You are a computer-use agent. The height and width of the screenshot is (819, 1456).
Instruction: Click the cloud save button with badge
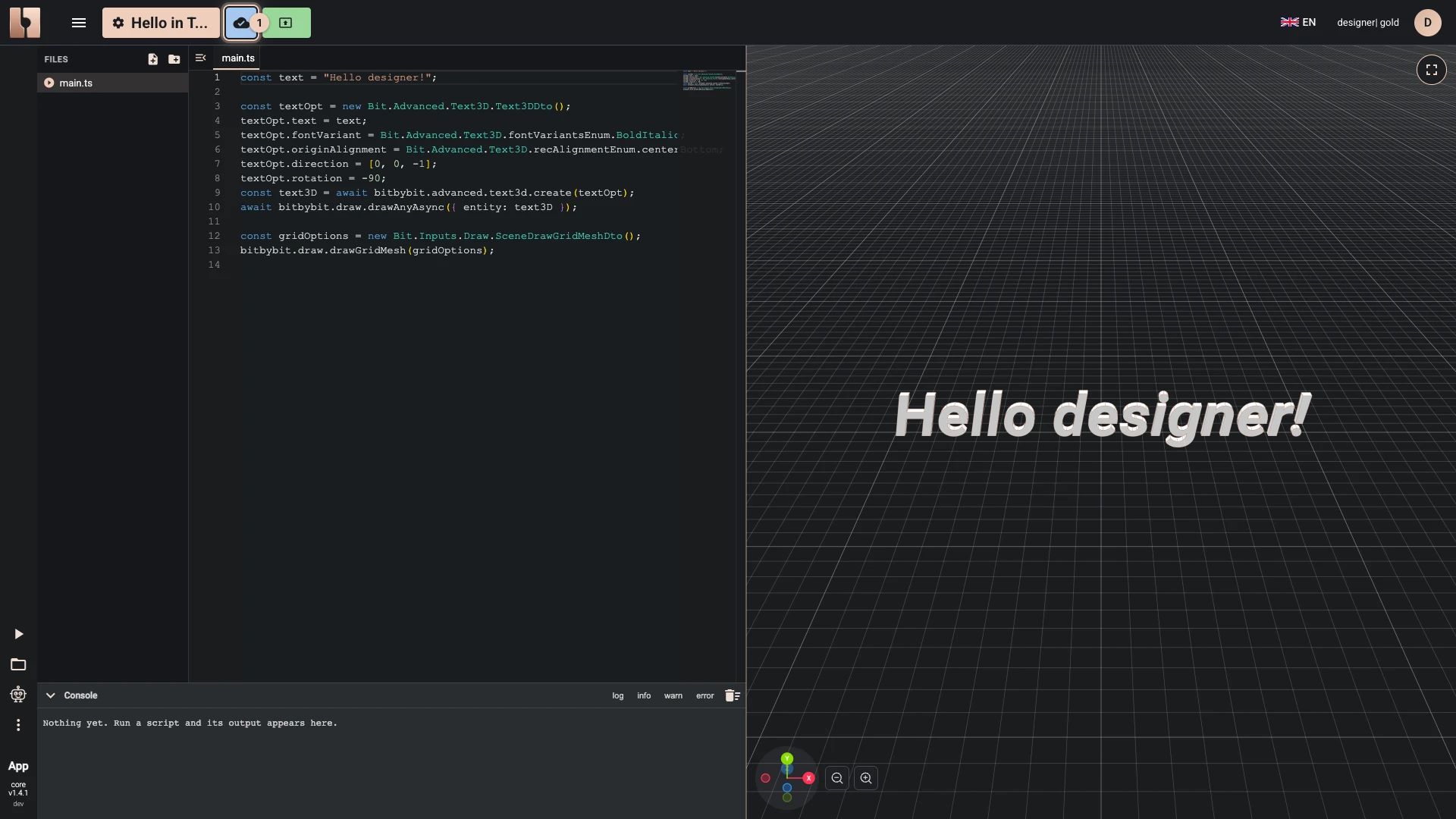click(242, 23)
